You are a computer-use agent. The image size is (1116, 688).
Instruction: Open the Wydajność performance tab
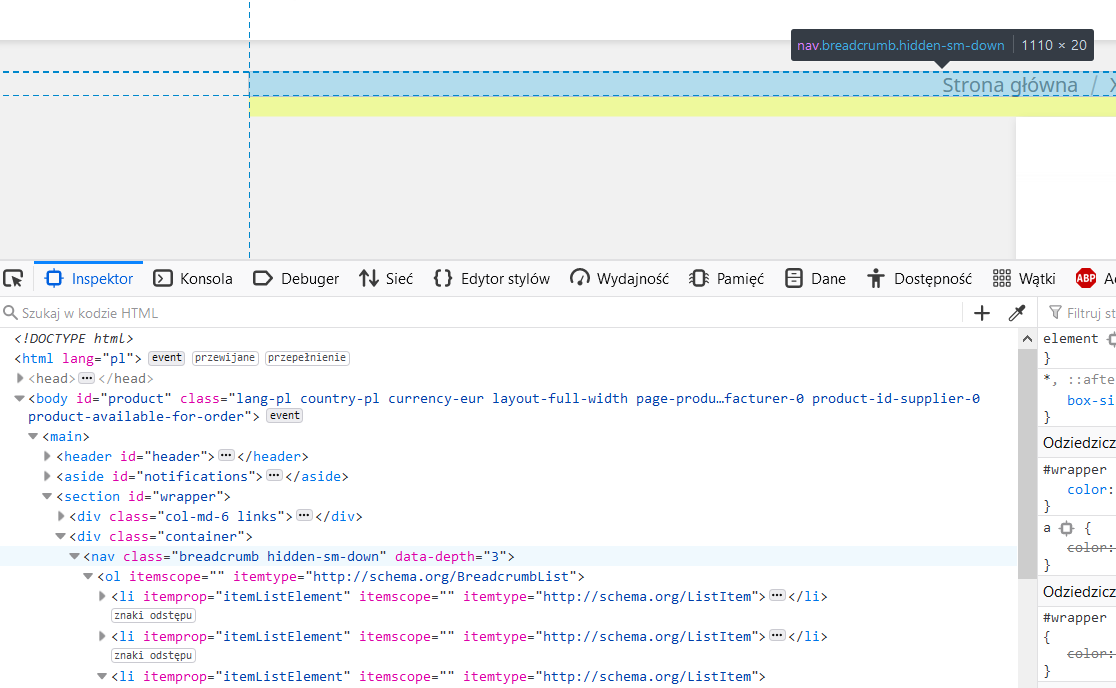(619, 278)
